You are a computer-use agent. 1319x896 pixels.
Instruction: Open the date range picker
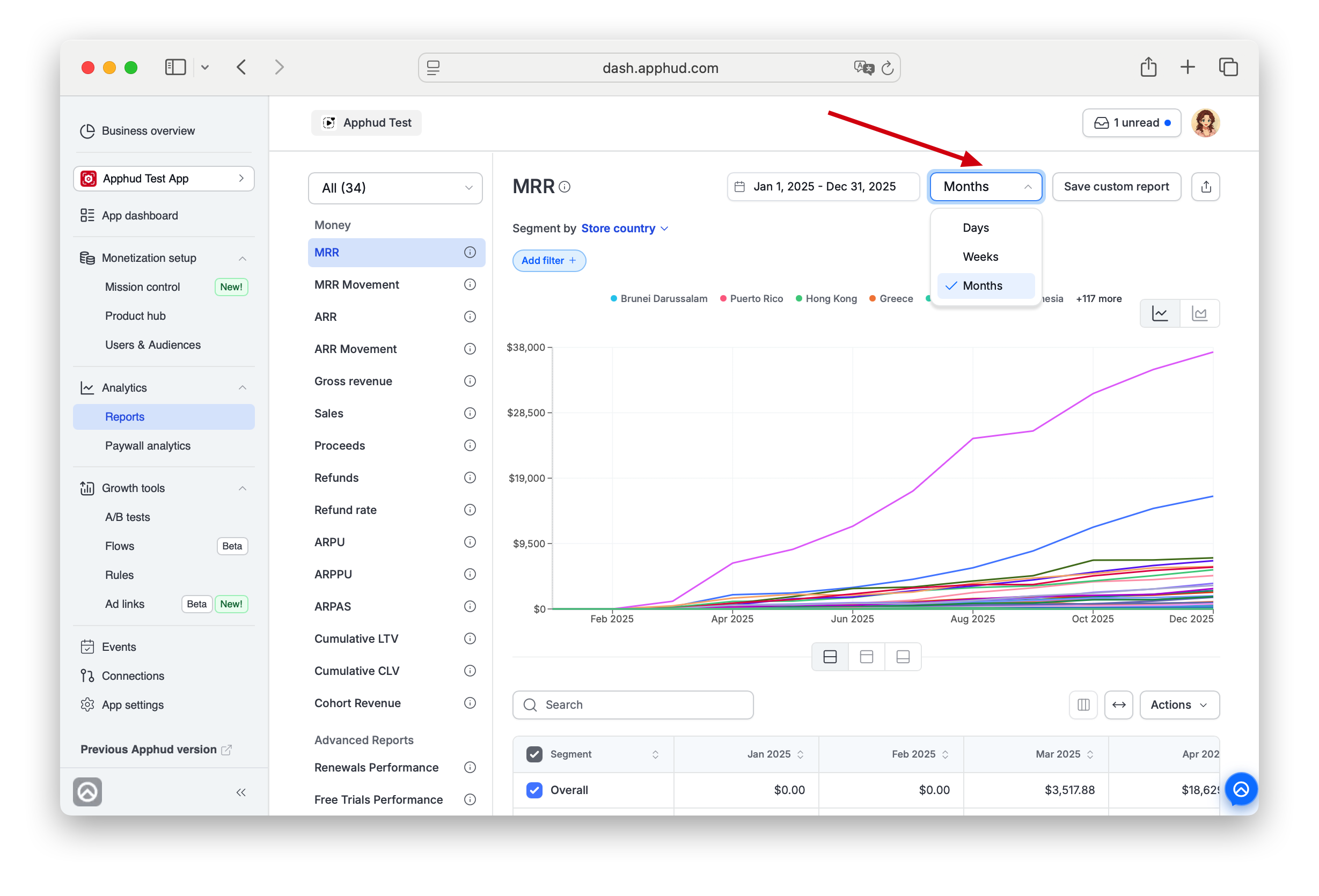click(823, 187)
